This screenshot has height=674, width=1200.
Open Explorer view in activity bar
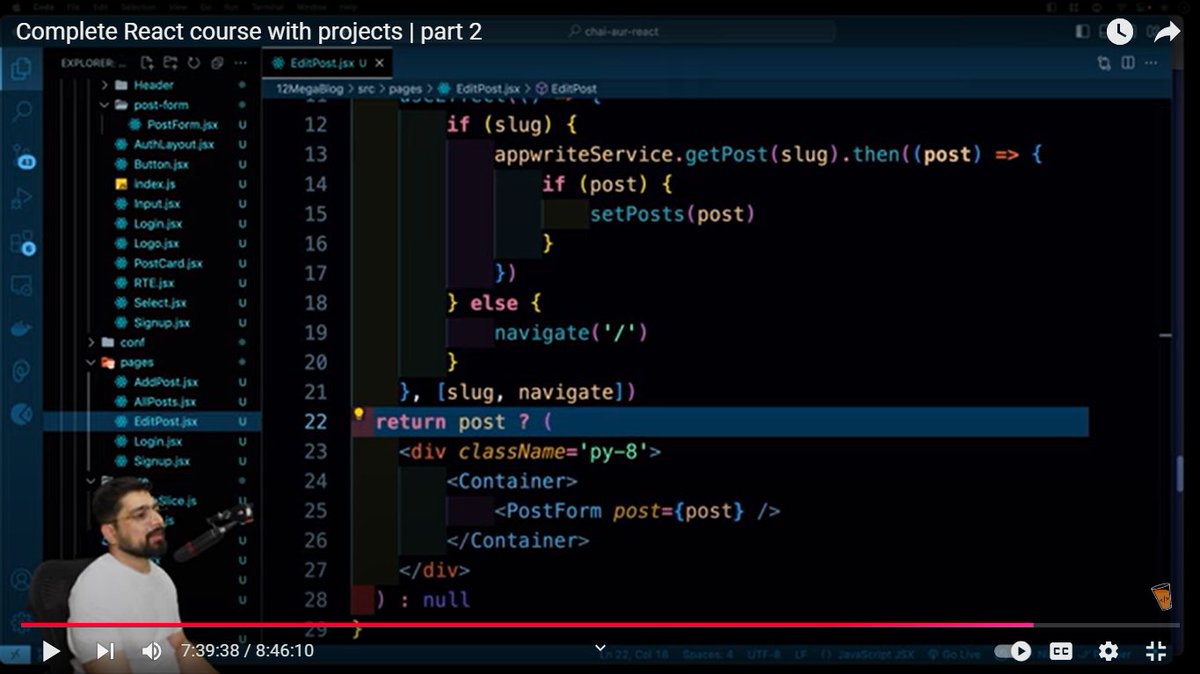[x=20, y=70]
